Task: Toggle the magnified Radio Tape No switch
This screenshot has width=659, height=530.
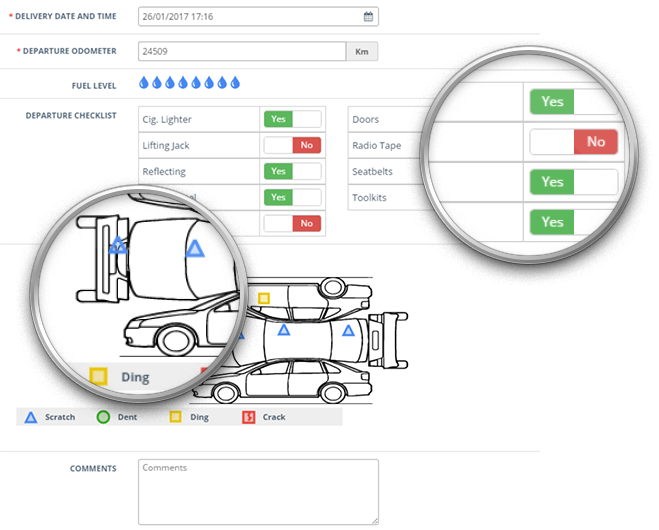Action: click(x=573, y=142)
